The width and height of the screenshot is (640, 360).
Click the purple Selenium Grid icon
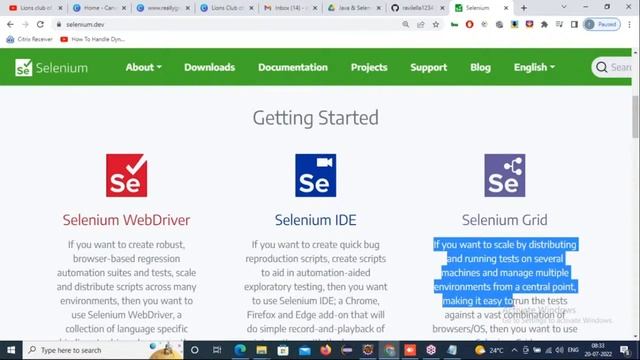coord(505,175)
